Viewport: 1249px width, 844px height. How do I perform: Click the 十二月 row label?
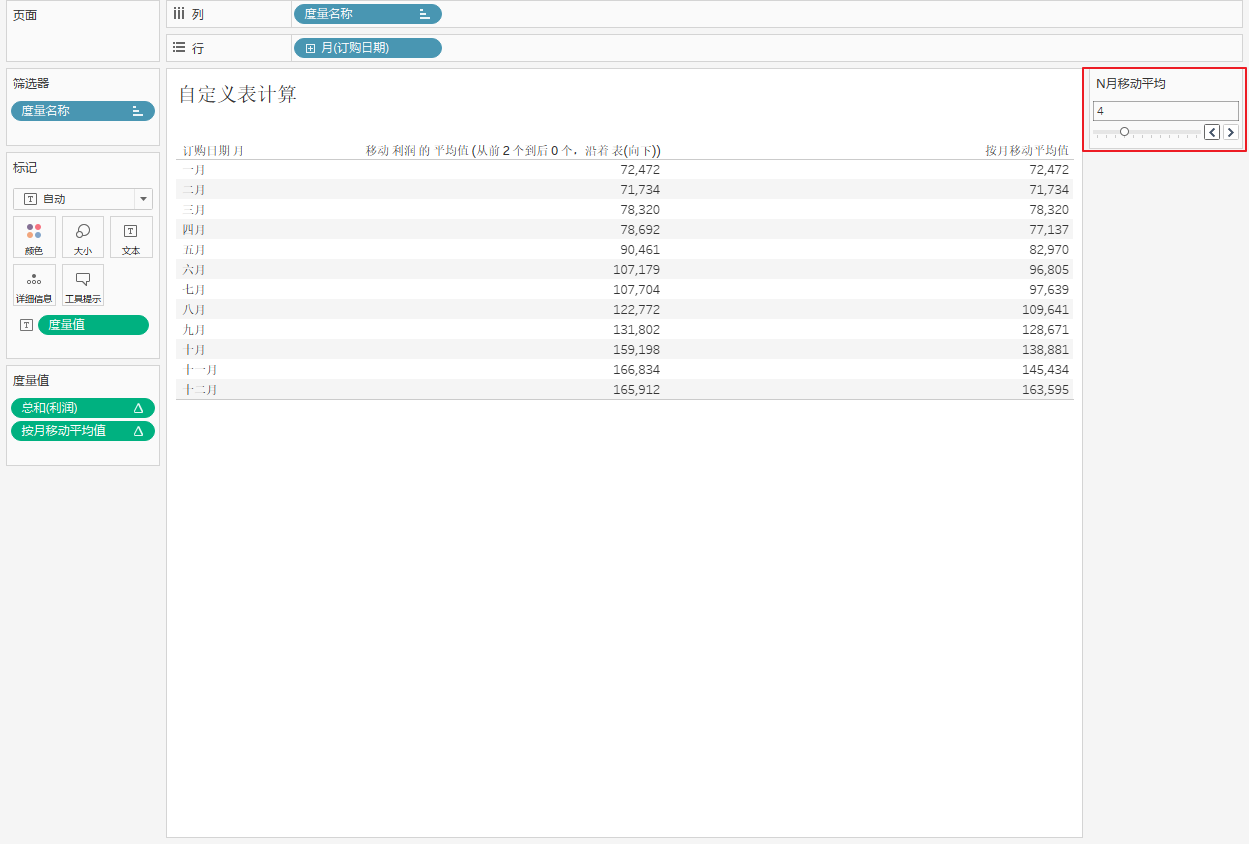(200, 390)
